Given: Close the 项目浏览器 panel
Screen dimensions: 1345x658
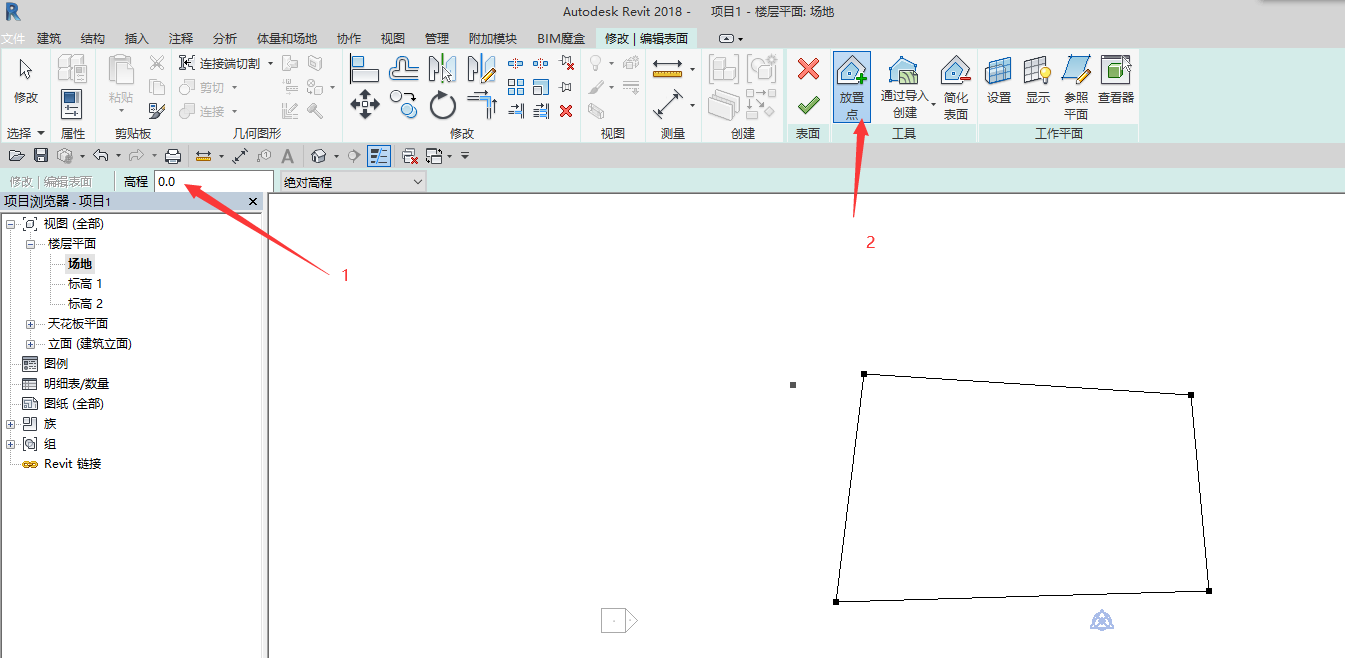Looking at the screenshot, I should click(x=253, y=202).
